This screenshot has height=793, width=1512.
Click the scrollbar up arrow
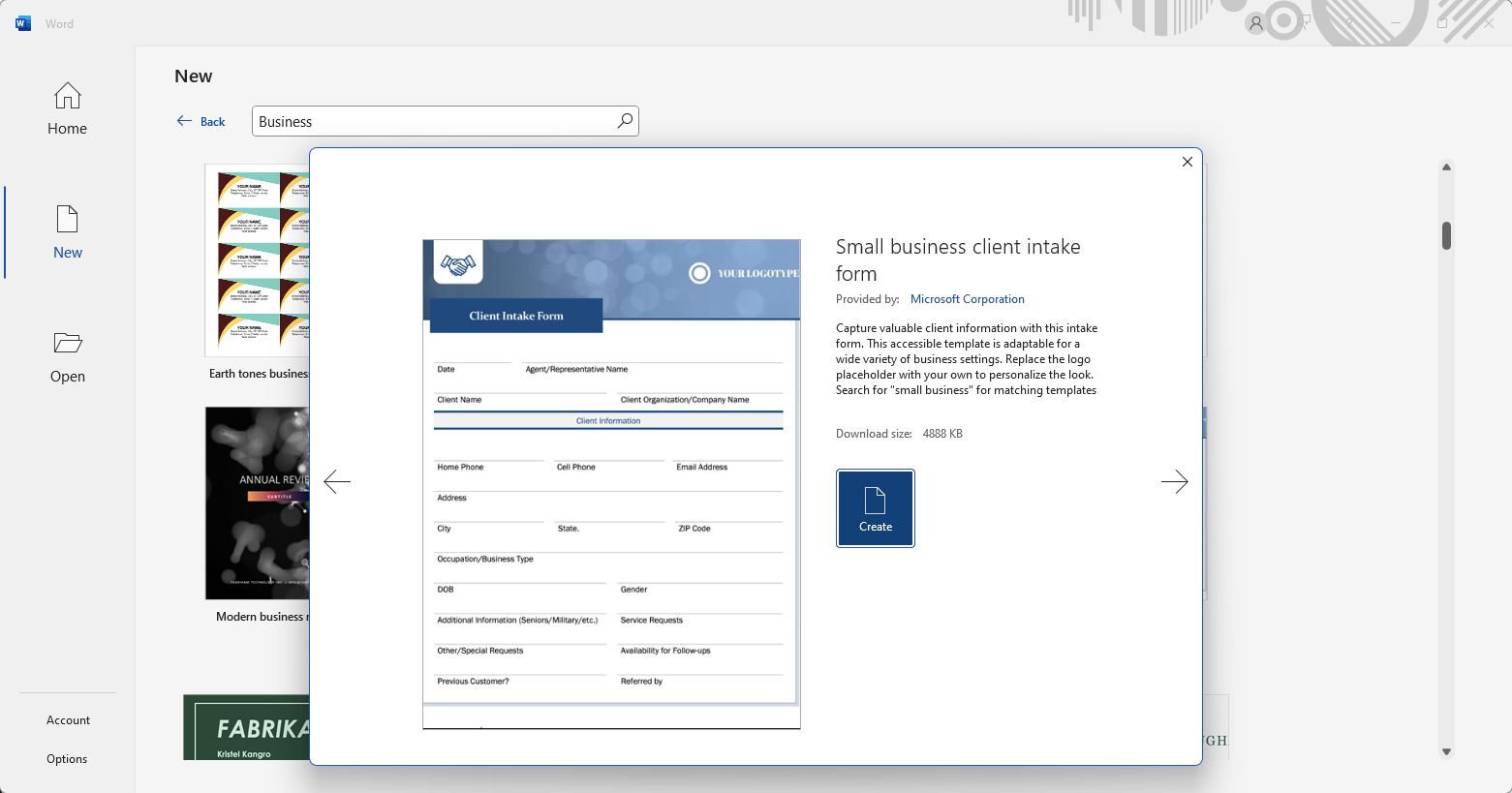[x=1446, y=168]
